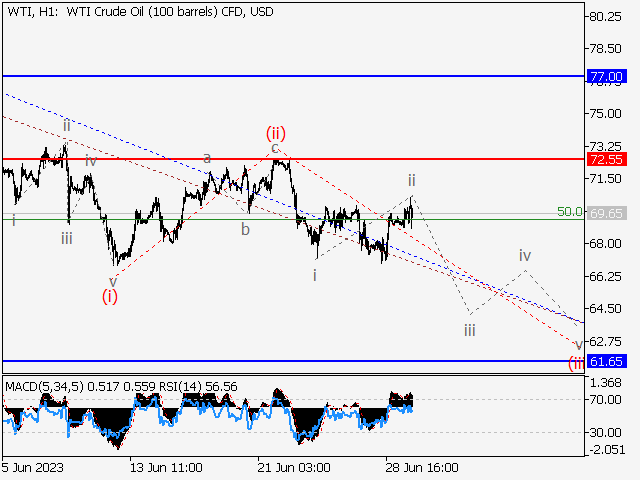Click the 80.25 price axis value
The image size is (640, 480).
pos(606,17)
